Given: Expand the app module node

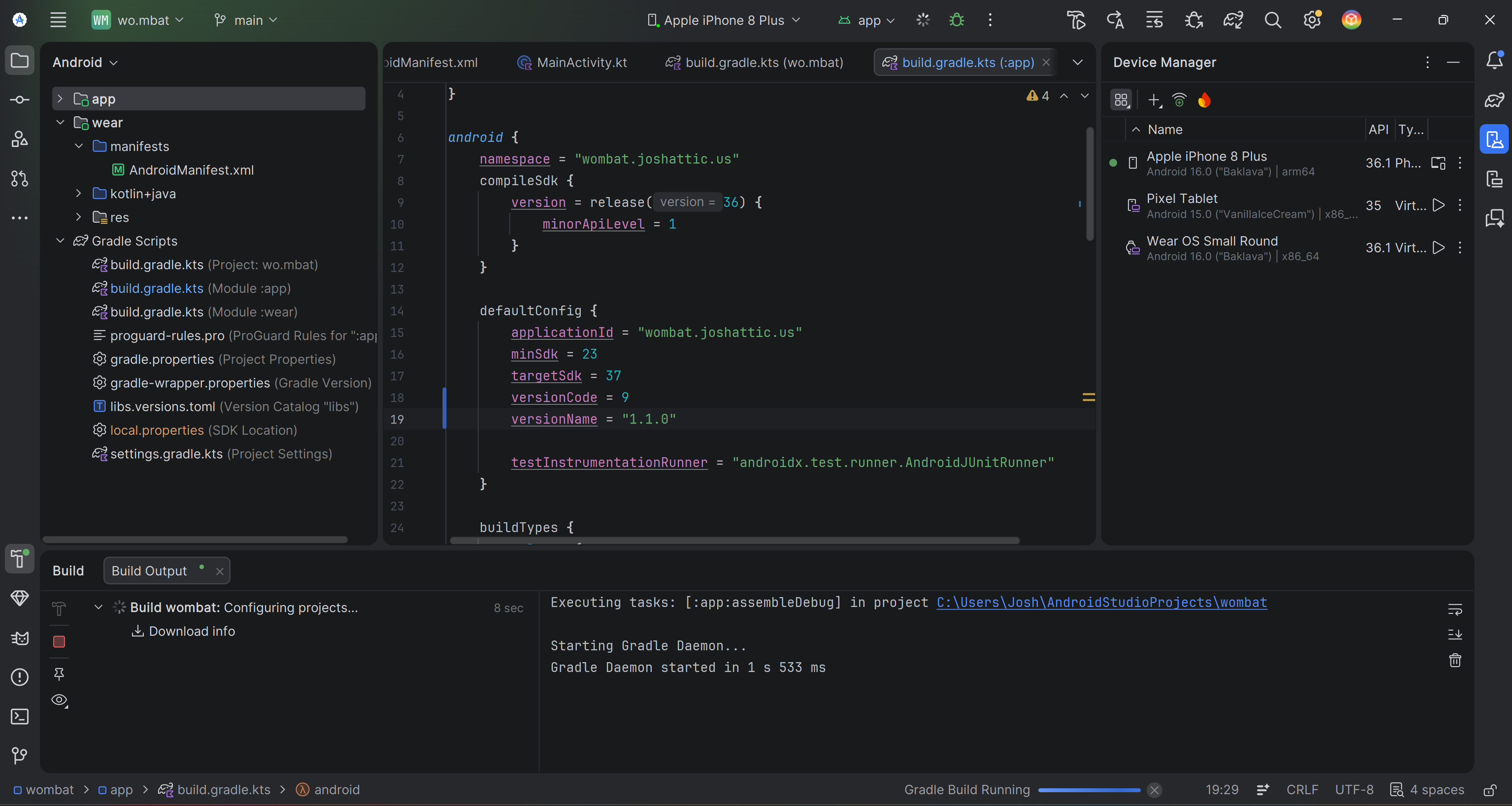Looking at the screenshot, I should point(60,99).
